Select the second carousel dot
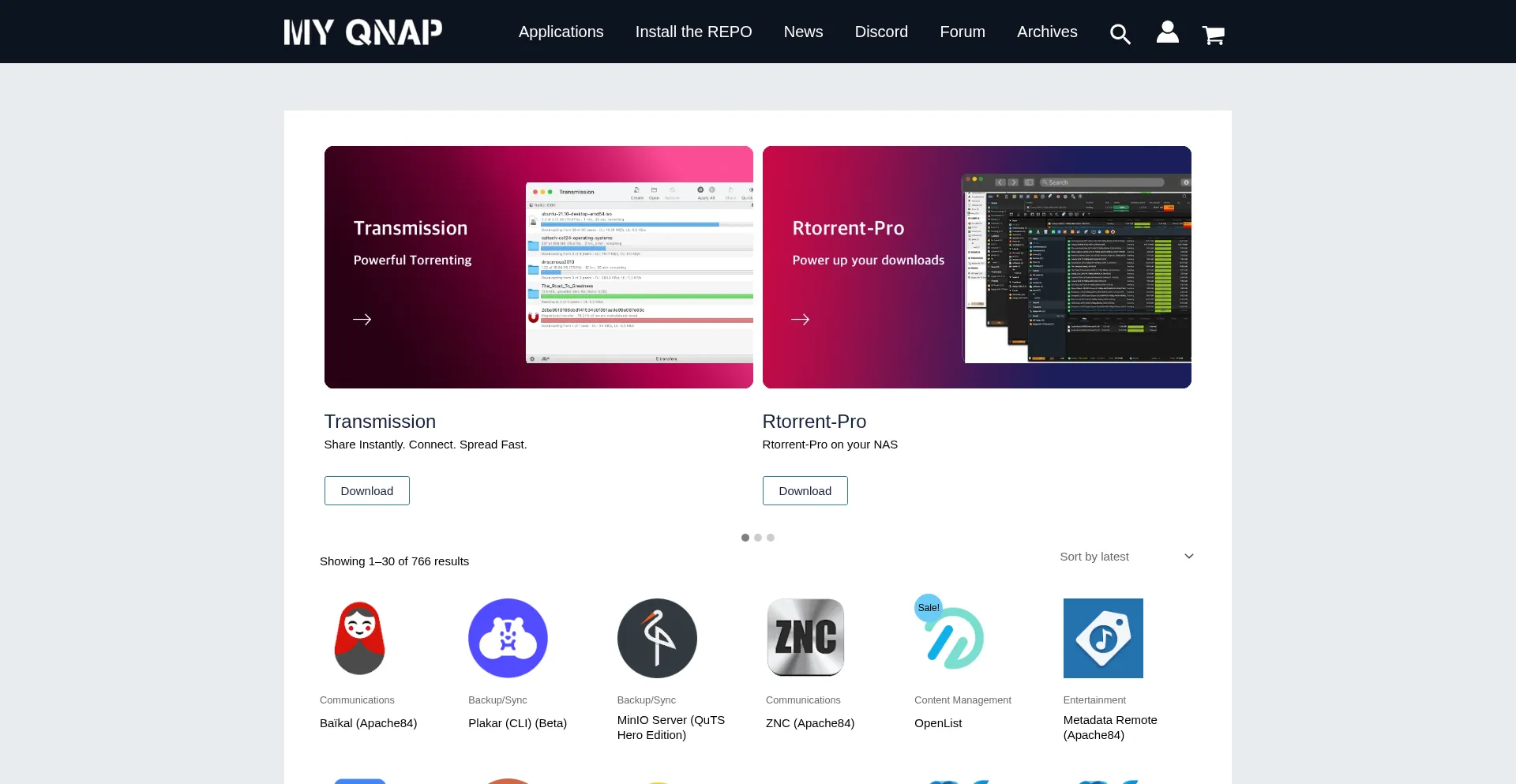This screenshot has width=1516, height=784. click(x=758, y=538)
